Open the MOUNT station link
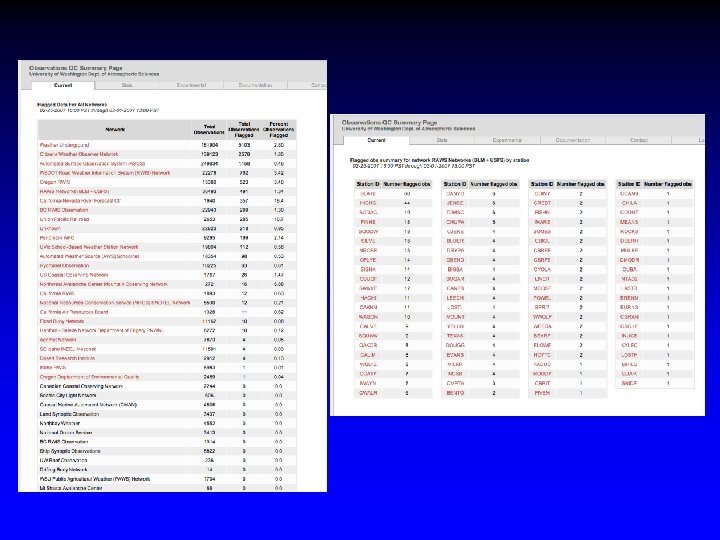Viewport: 720px width, 540px height. [x=455, y=317]
